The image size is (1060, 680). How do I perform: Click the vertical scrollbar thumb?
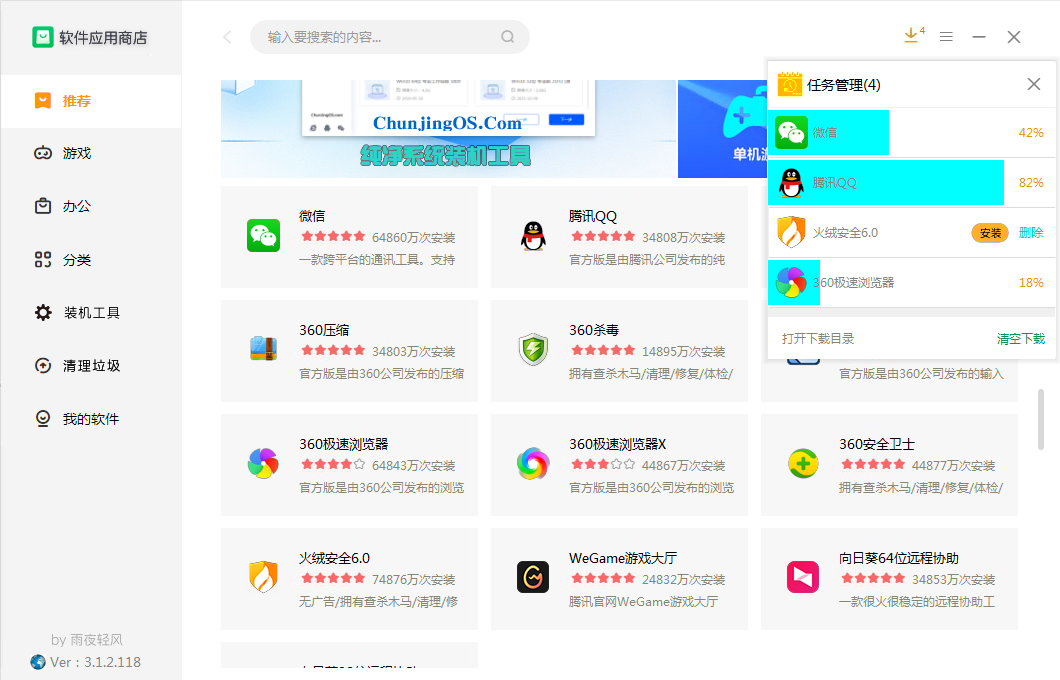1041,419
